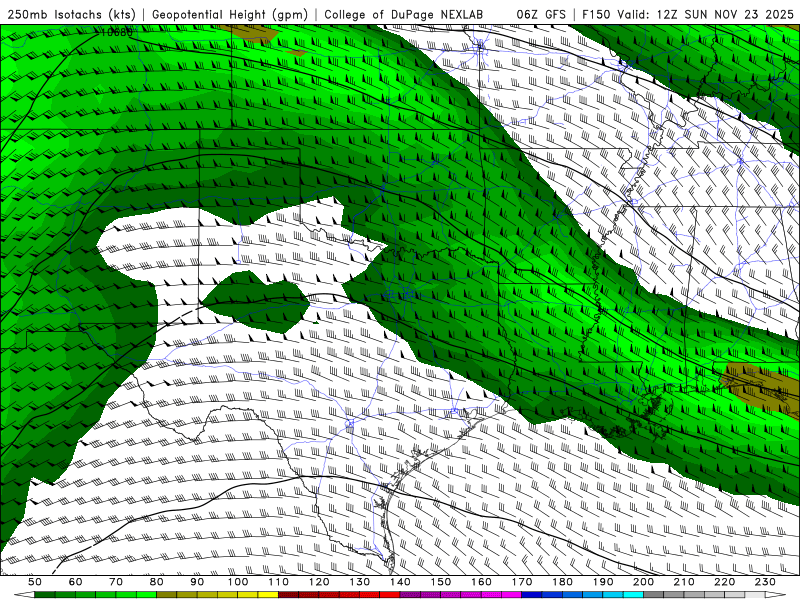
Task: Click the bright magenta swatch left of 170
Action: point(512,595)
